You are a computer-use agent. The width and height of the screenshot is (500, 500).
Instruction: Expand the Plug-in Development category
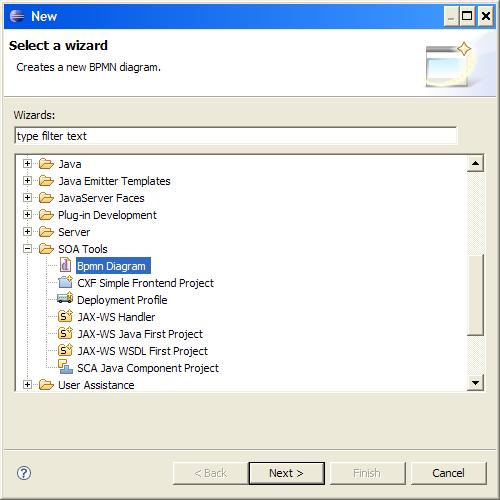(x=27, y=215)
